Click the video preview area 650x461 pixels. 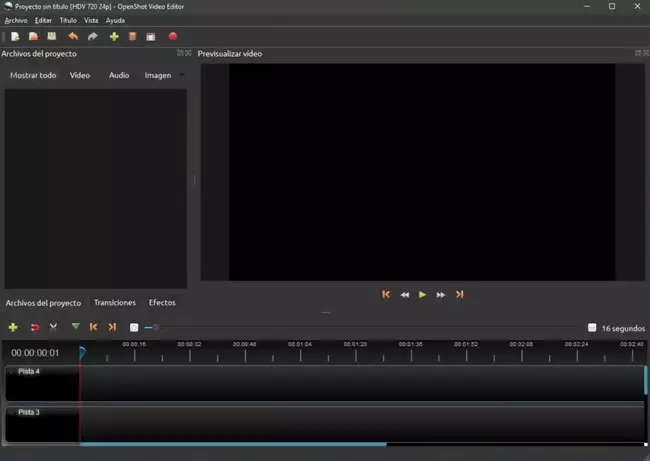[422, 172]
